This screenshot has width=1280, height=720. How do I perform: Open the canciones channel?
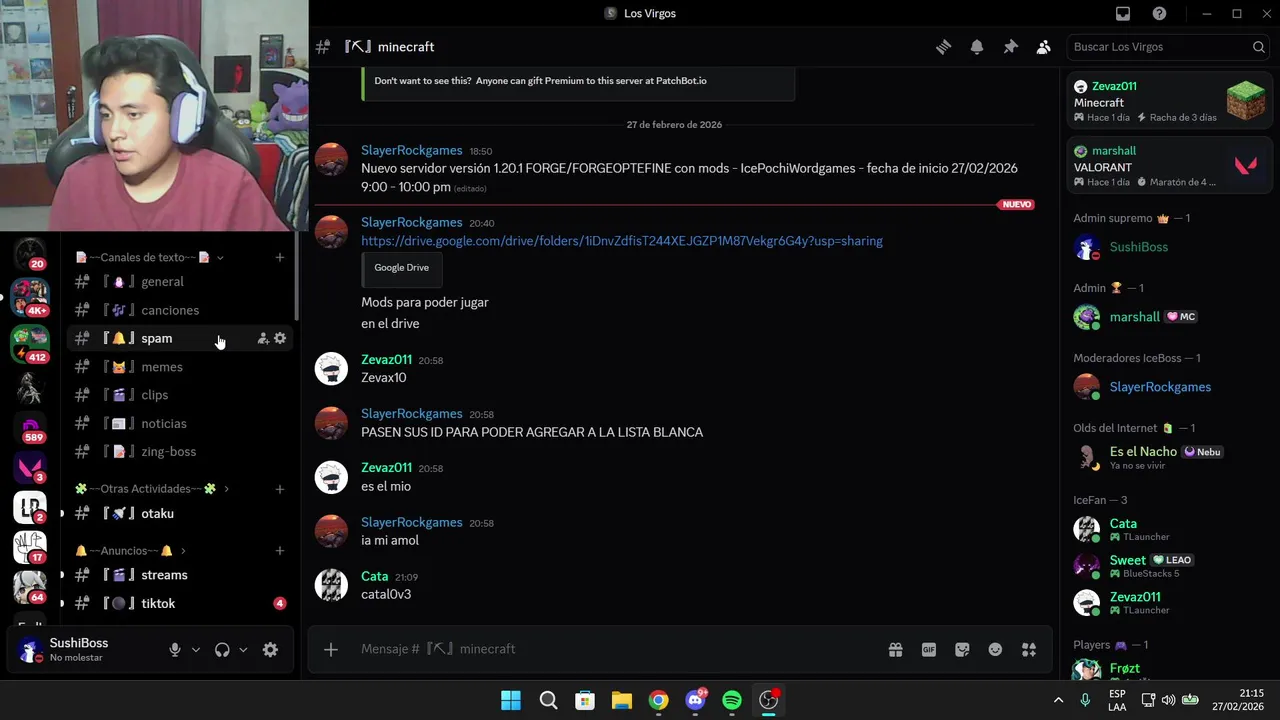pos(181,310)
